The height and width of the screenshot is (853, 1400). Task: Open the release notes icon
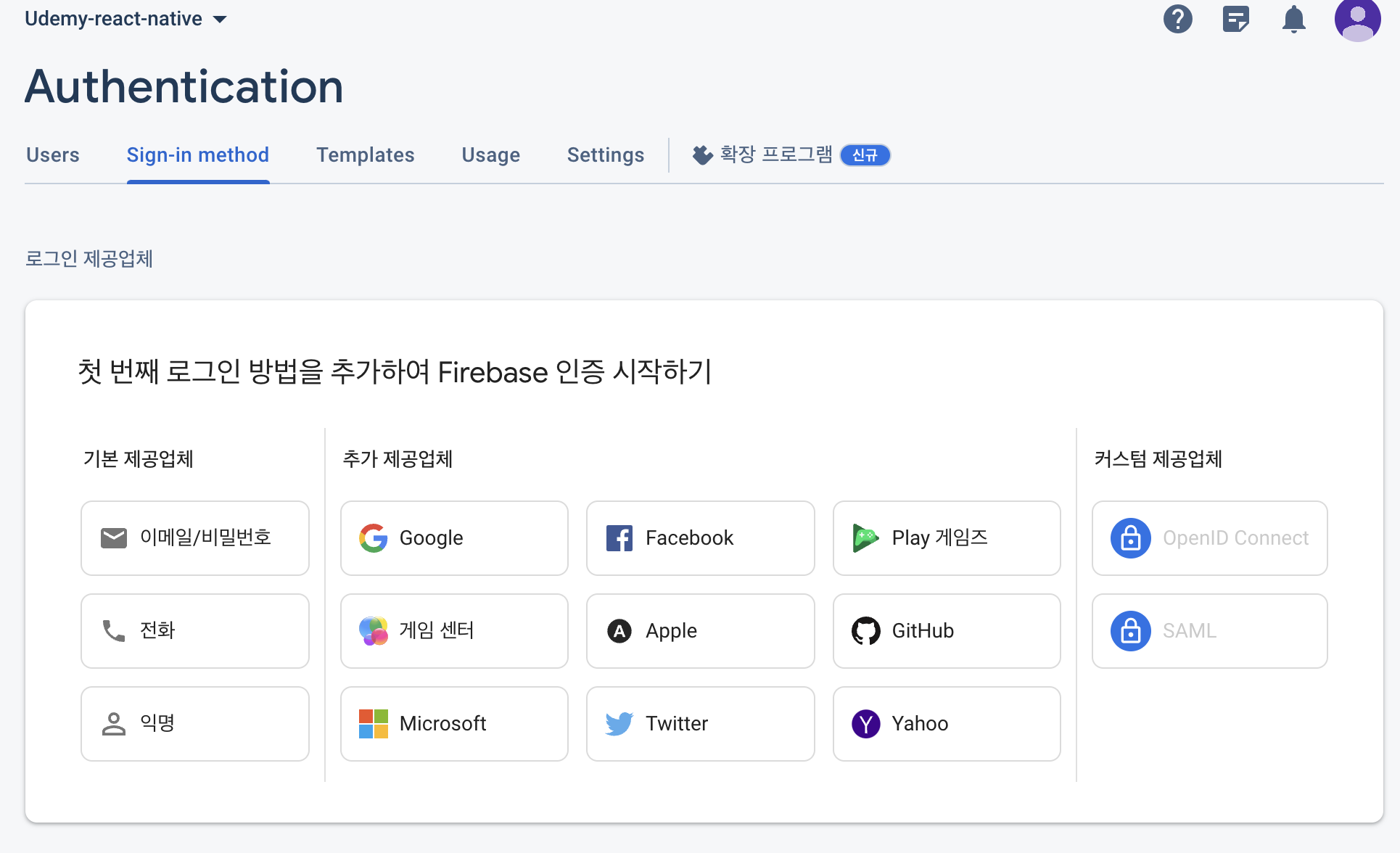coord(1236,20)
